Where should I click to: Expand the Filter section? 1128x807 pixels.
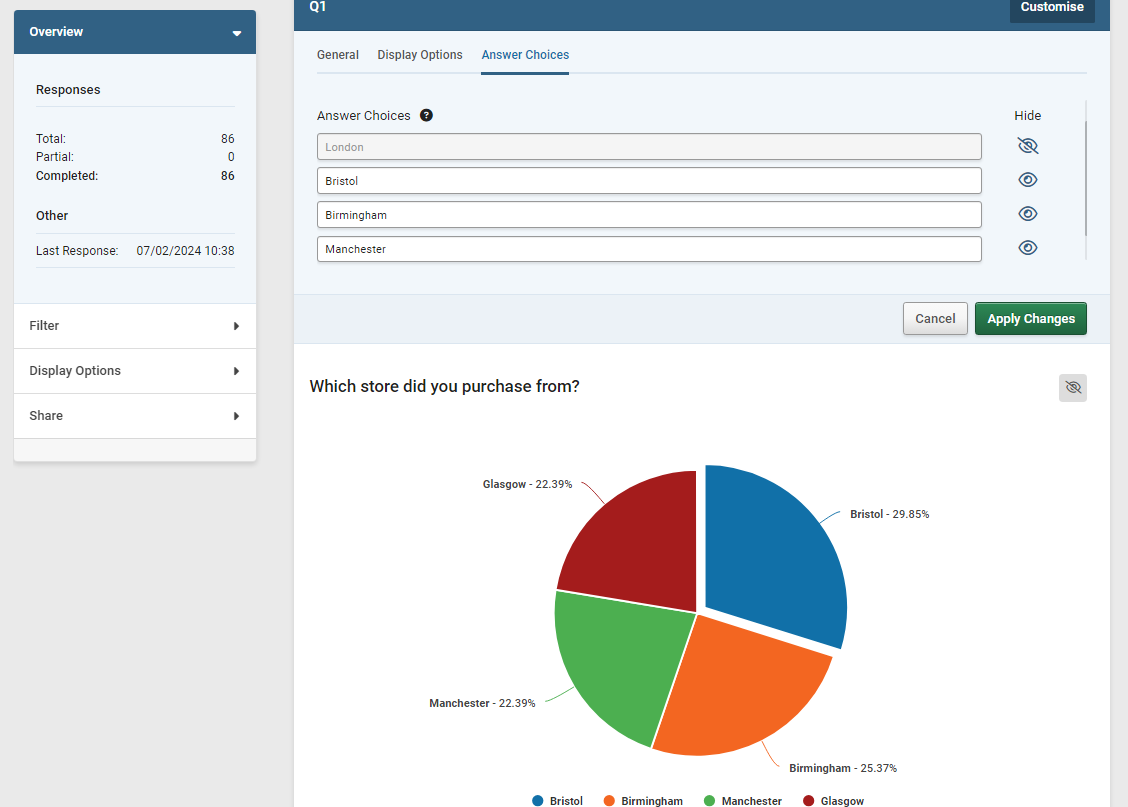tap(135, 325)
